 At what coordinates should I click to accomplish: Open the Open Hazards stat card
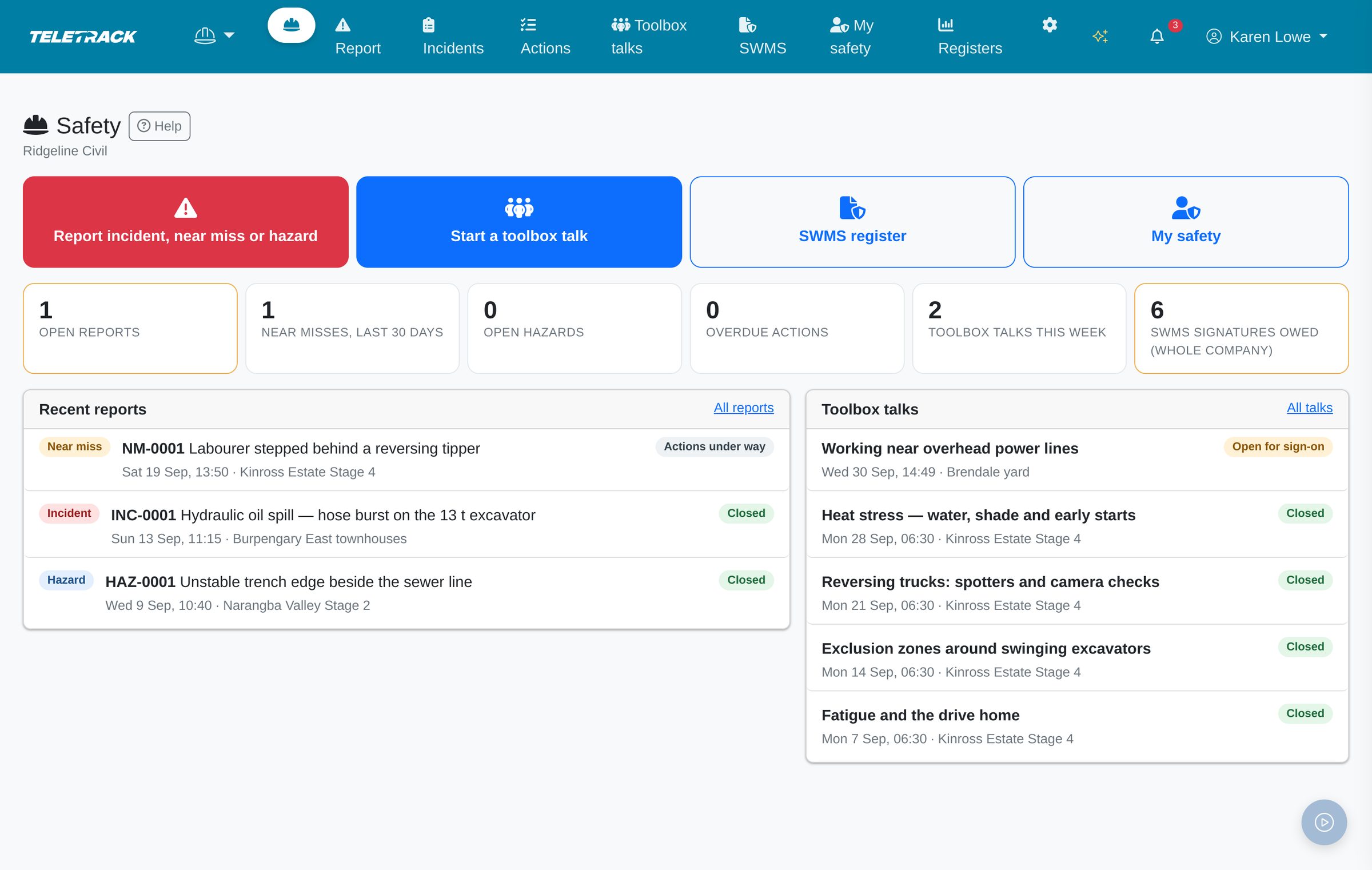pyautogui.click(x=575, y=329)
